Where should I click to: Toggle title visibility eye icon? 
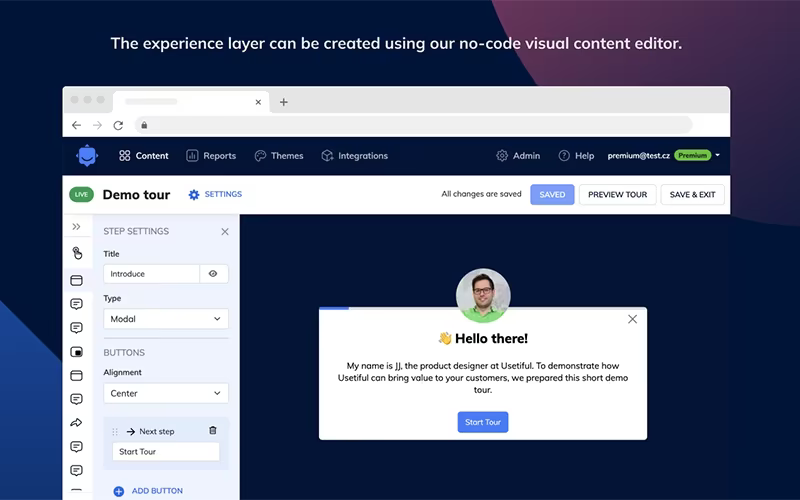tap(213, 274)
